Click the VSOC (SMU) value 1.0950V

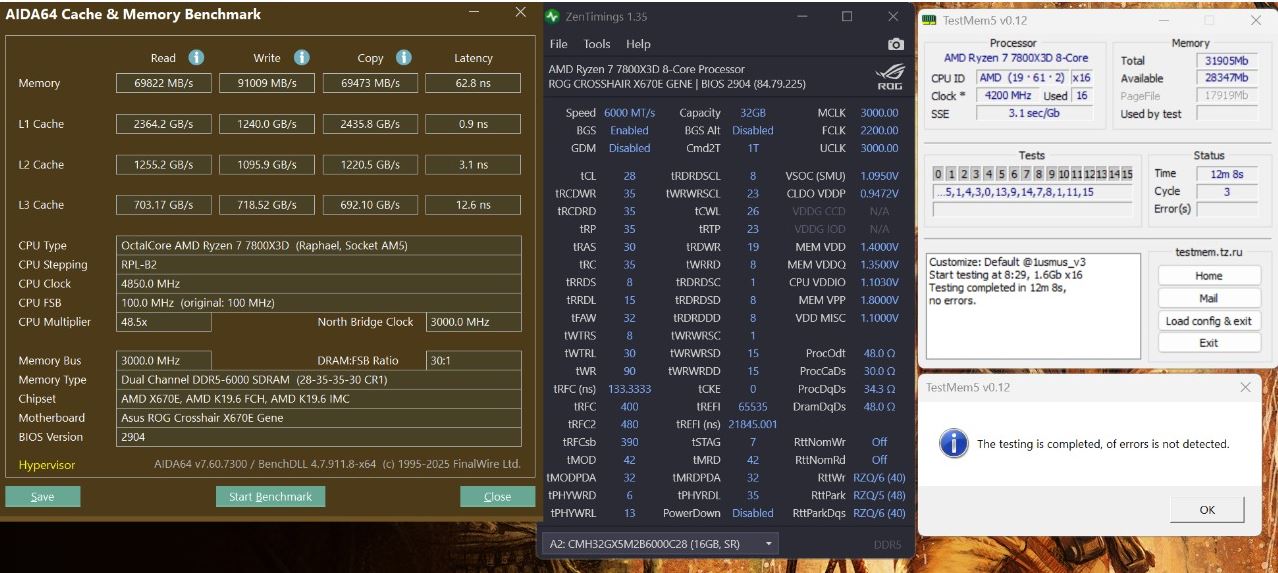click(879, 176)
